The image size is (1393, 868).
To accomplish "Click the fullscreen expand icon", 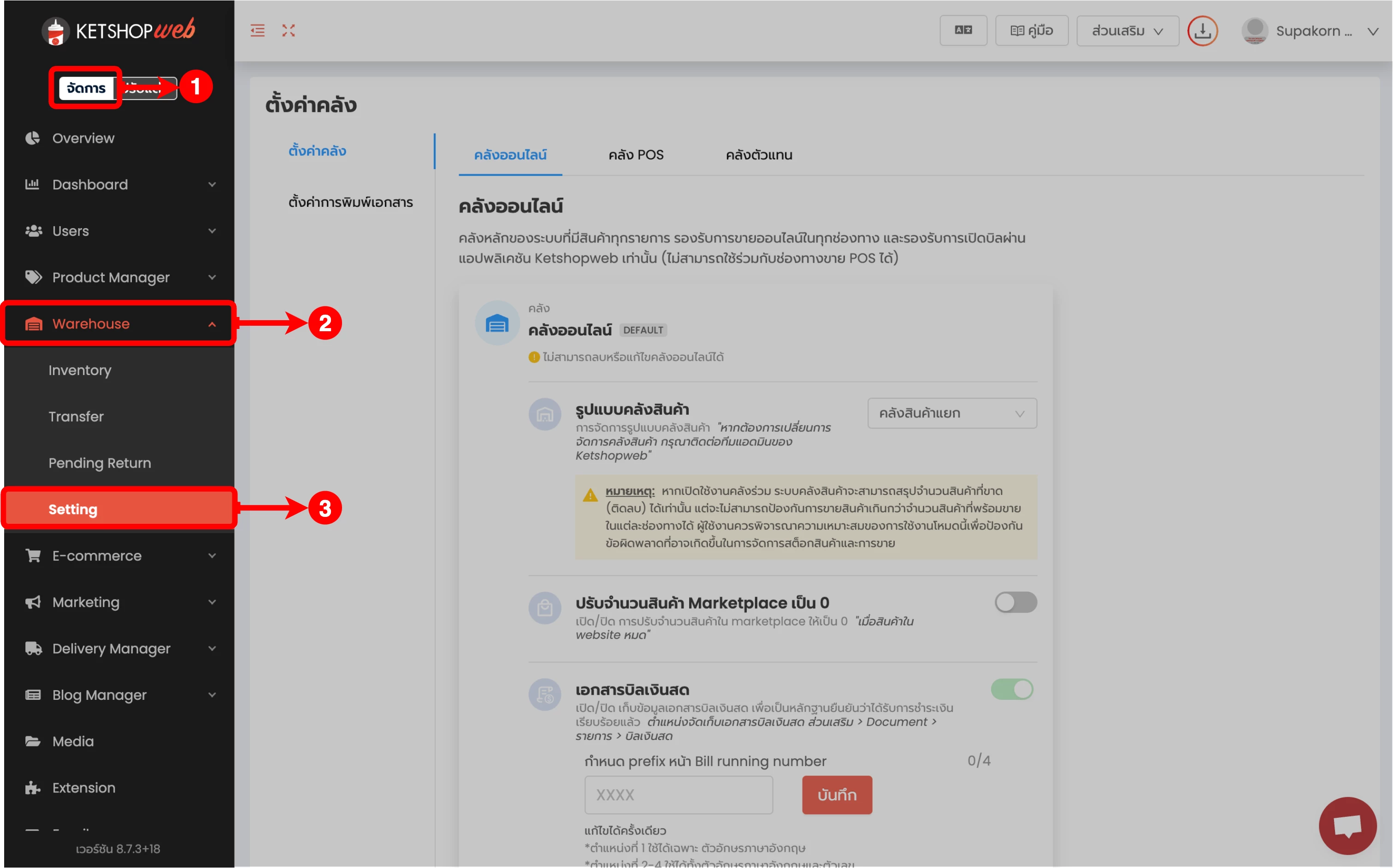I will click(288, 30).
